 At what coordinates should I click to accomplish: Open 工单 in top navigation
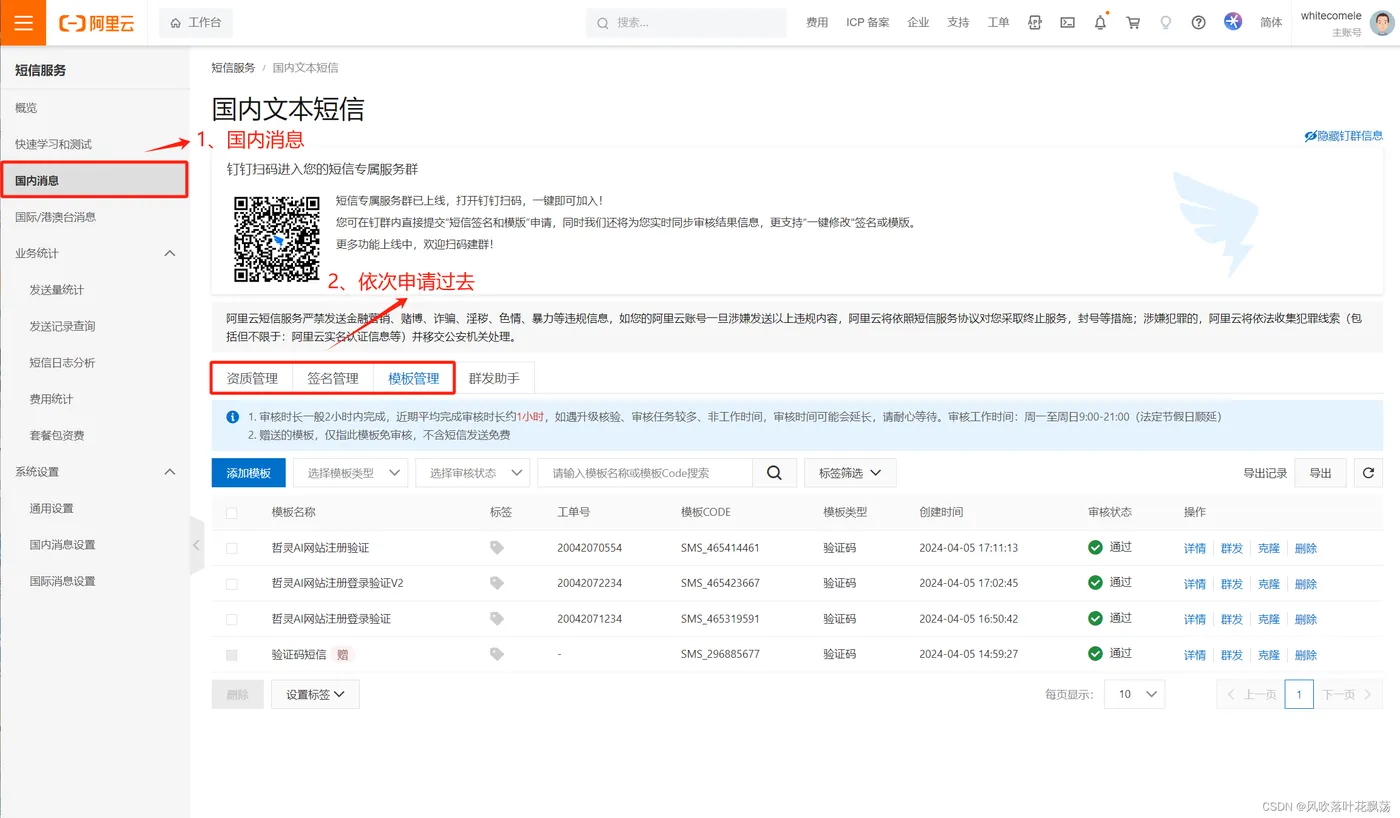pyautogui.click(x=998, y=22)
